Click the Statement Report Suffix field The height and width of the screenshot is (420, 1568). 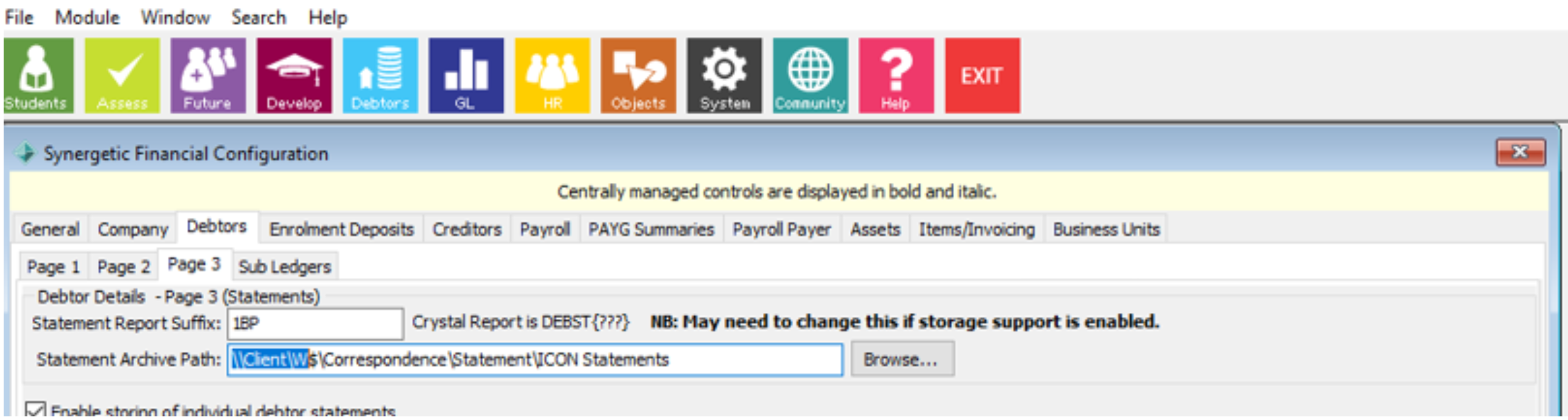315,323
